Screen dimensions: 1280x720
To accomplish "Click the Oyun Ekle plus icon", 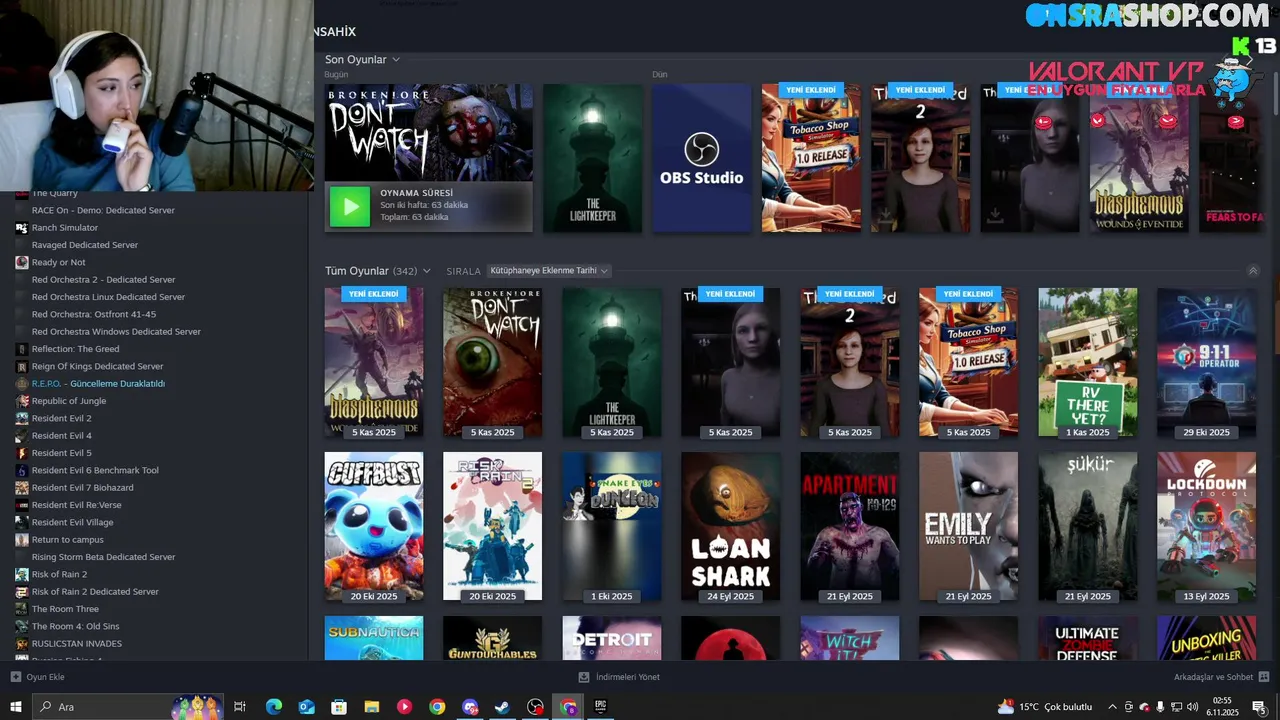I will pos(16,677).
